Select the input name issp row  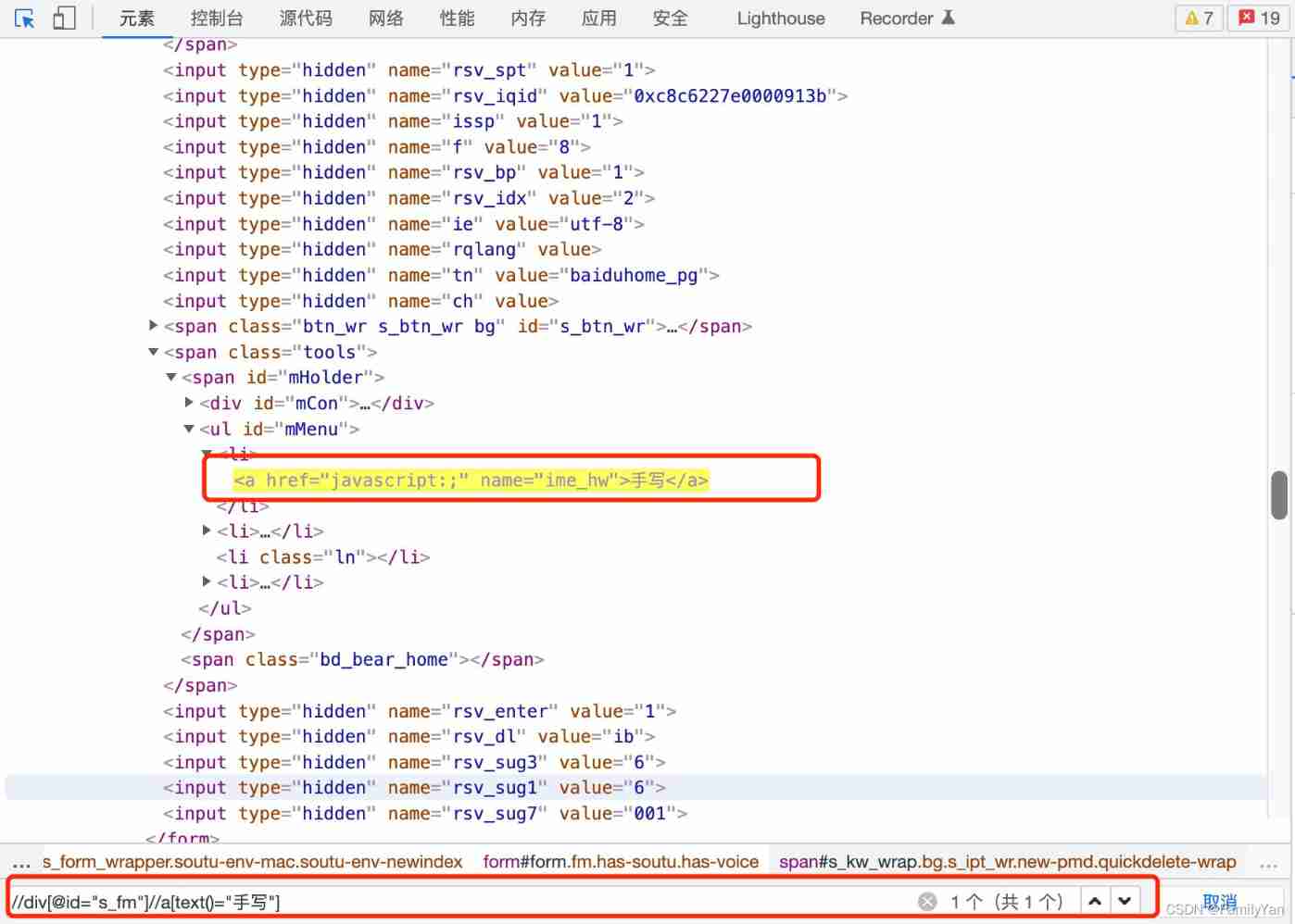393,121
